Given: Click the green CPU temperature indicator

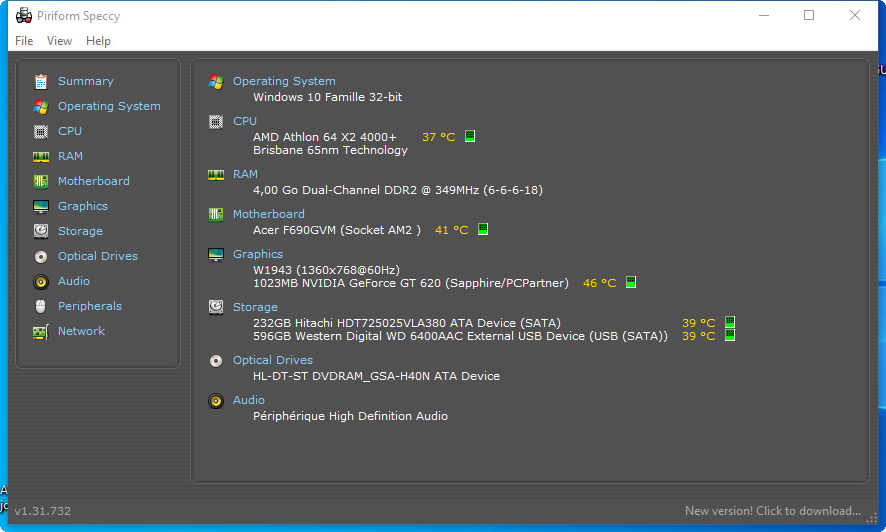Looking at the screenshot, I should 470,136.
